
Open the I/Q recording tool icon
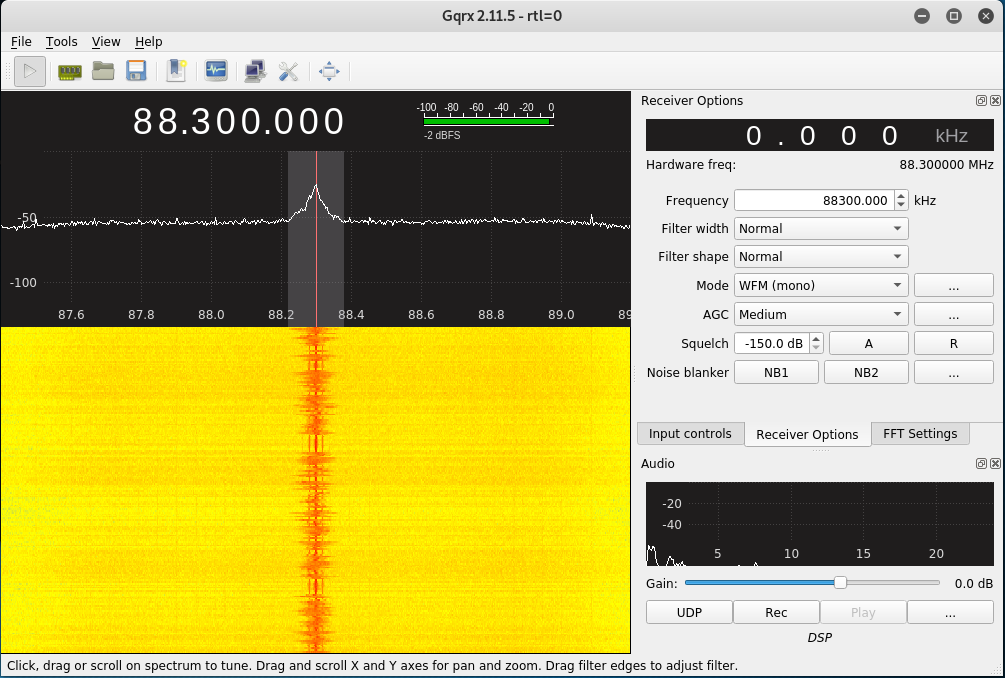click(x=216, y=70)
